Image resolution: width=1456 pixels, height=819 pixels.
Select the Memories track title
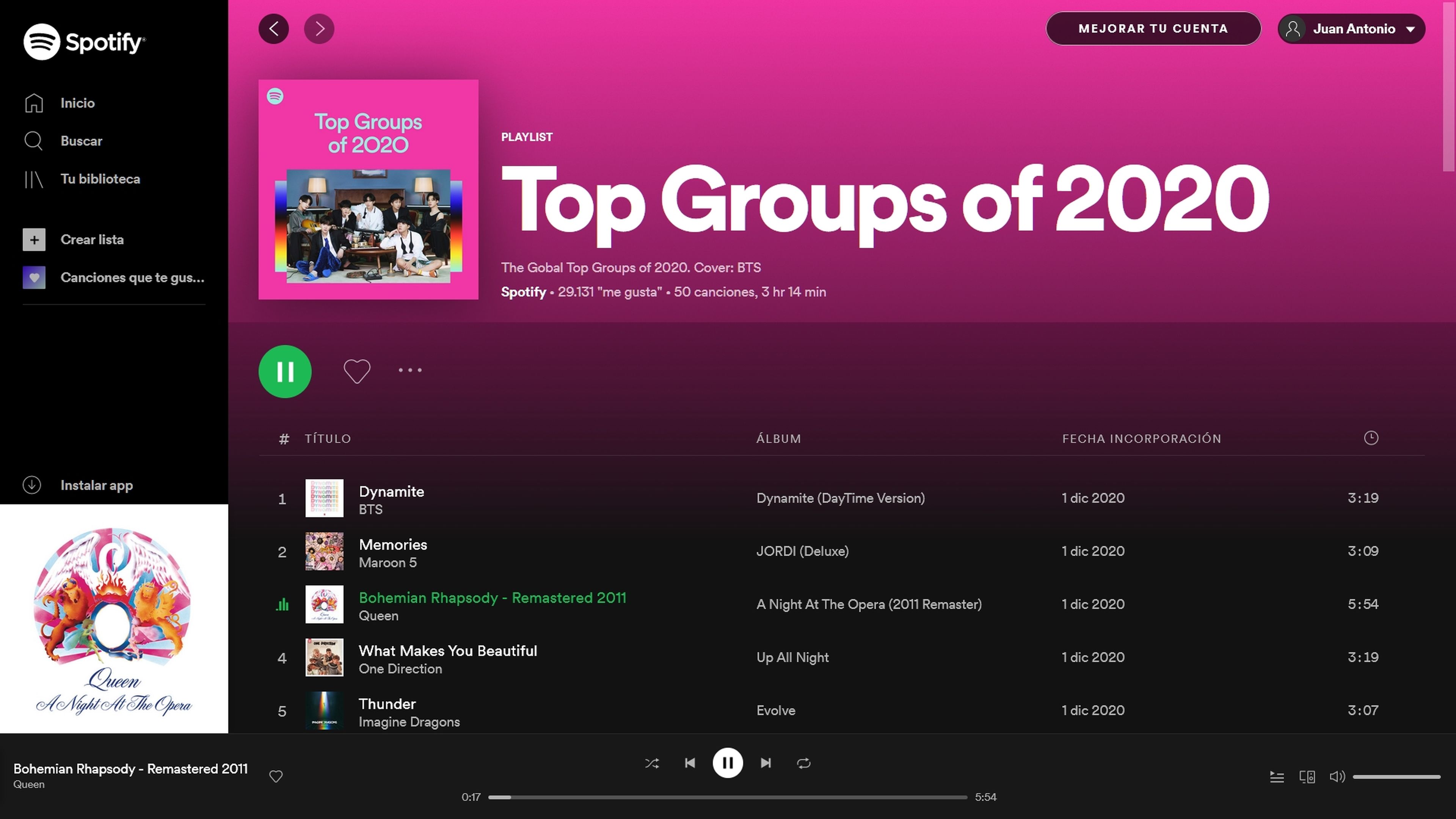pos(393,544)
